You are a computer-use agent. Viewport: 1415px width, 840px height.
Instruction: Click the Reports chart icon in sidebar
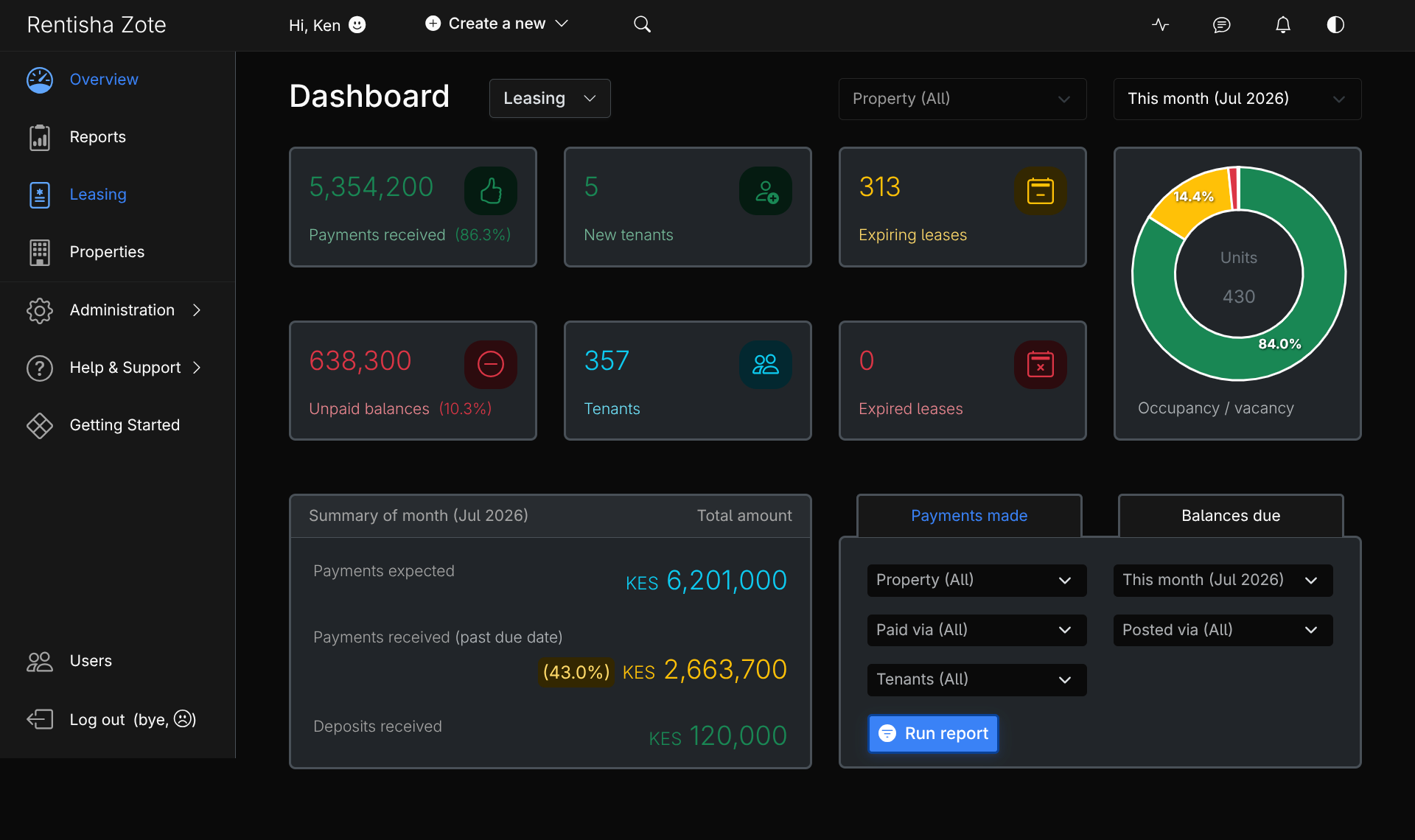point(40,137)
